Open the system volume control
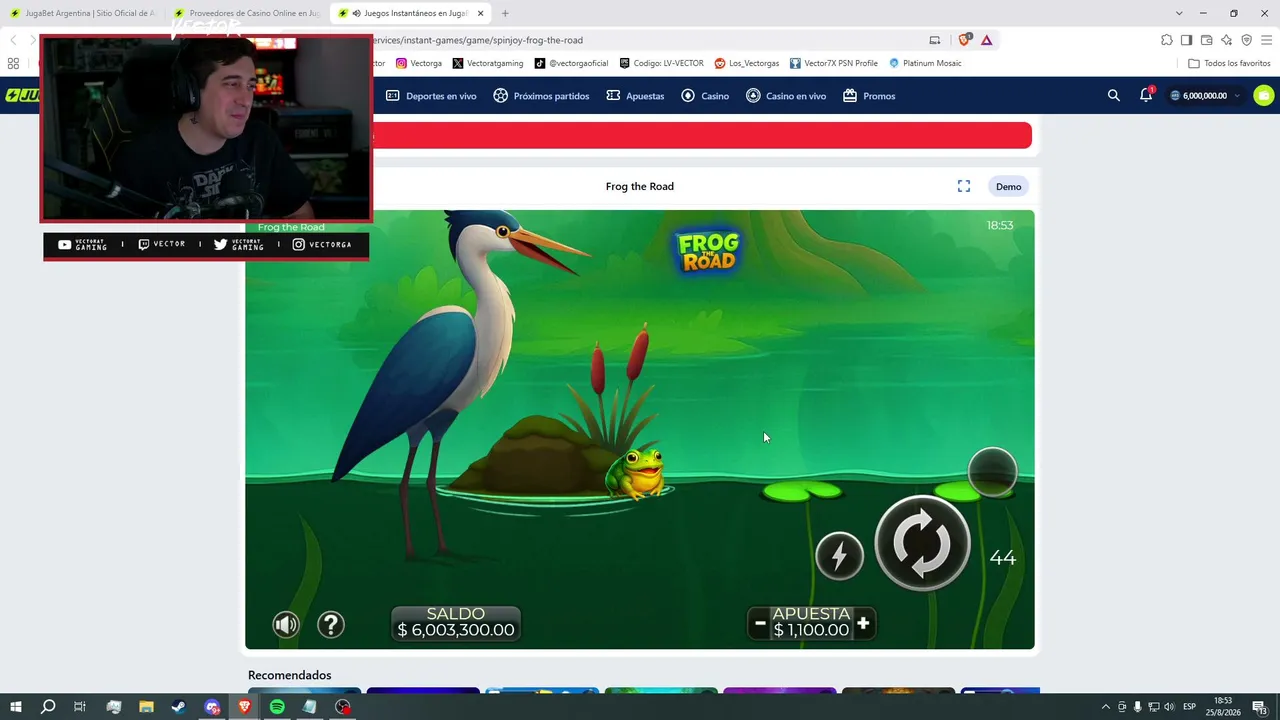Image resolution: width=1280 pixels, height=720 pixels. (x=1169, y=707)
